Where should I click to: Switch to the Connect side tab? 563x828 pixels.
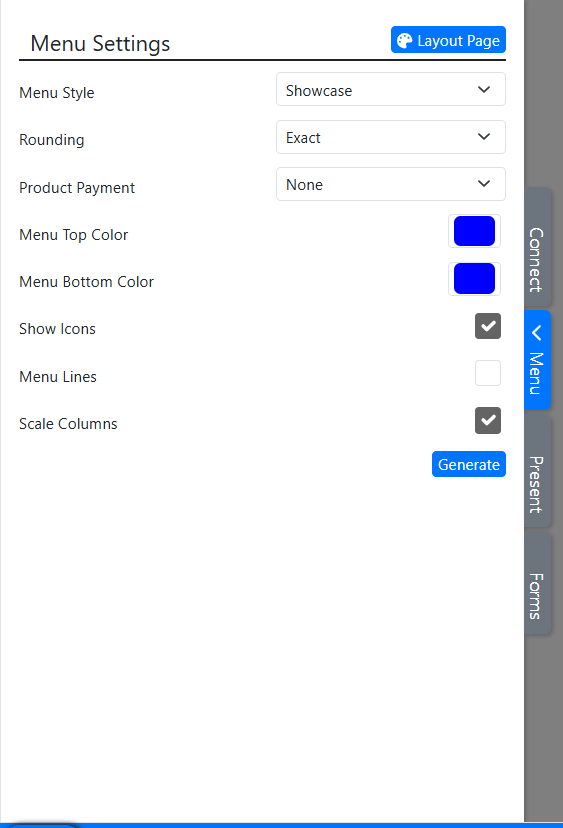coord(538,247)
